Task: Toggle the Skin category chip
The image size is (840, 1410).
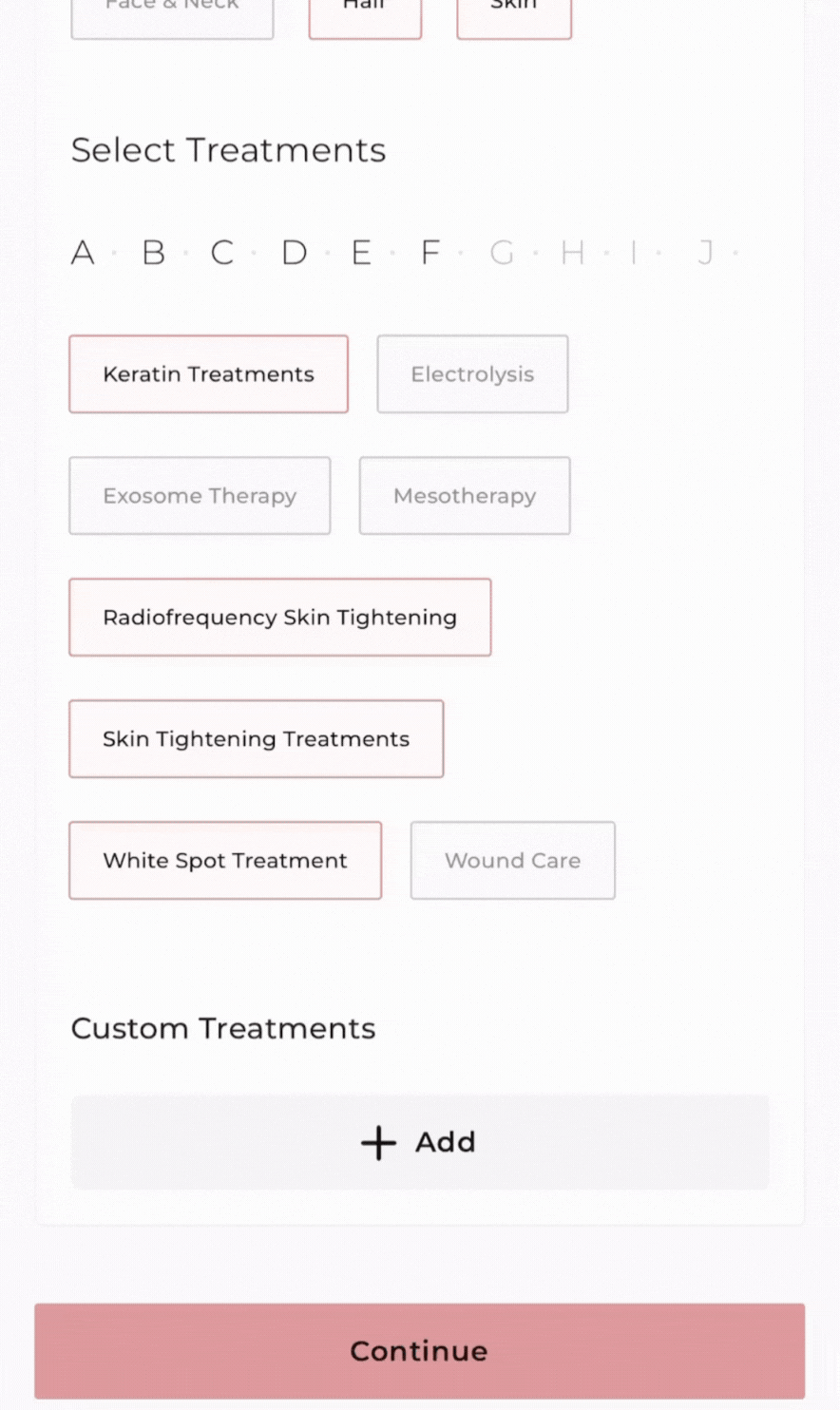Action: tap(514, 14)
